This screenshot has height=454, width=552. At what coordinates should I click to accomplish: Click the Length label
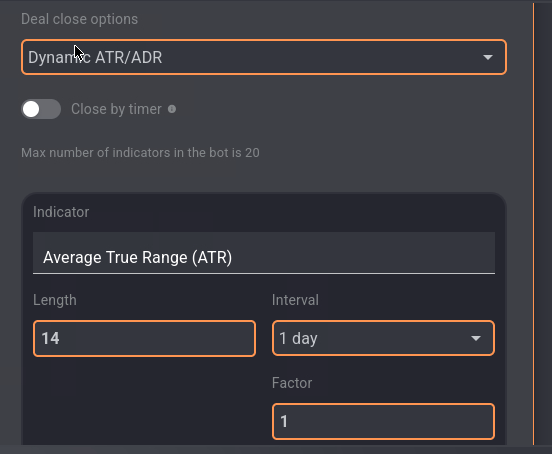click(55, 300)
